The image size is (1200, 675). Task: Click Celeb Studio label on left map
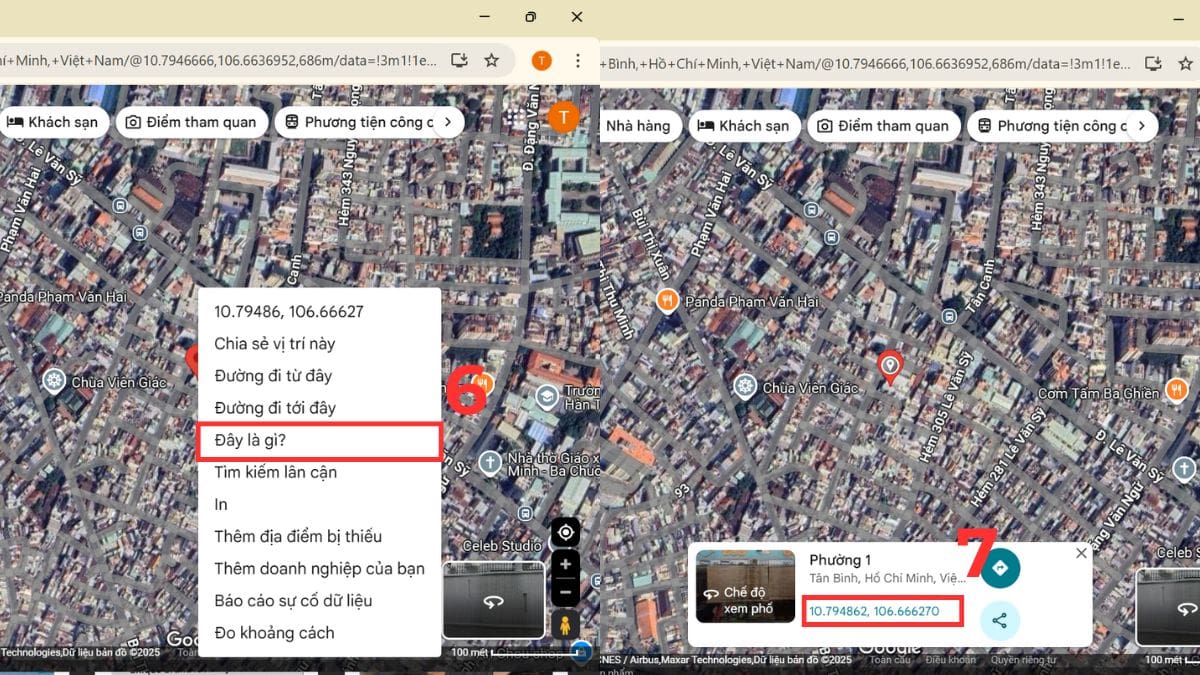[x=501, y=546]
